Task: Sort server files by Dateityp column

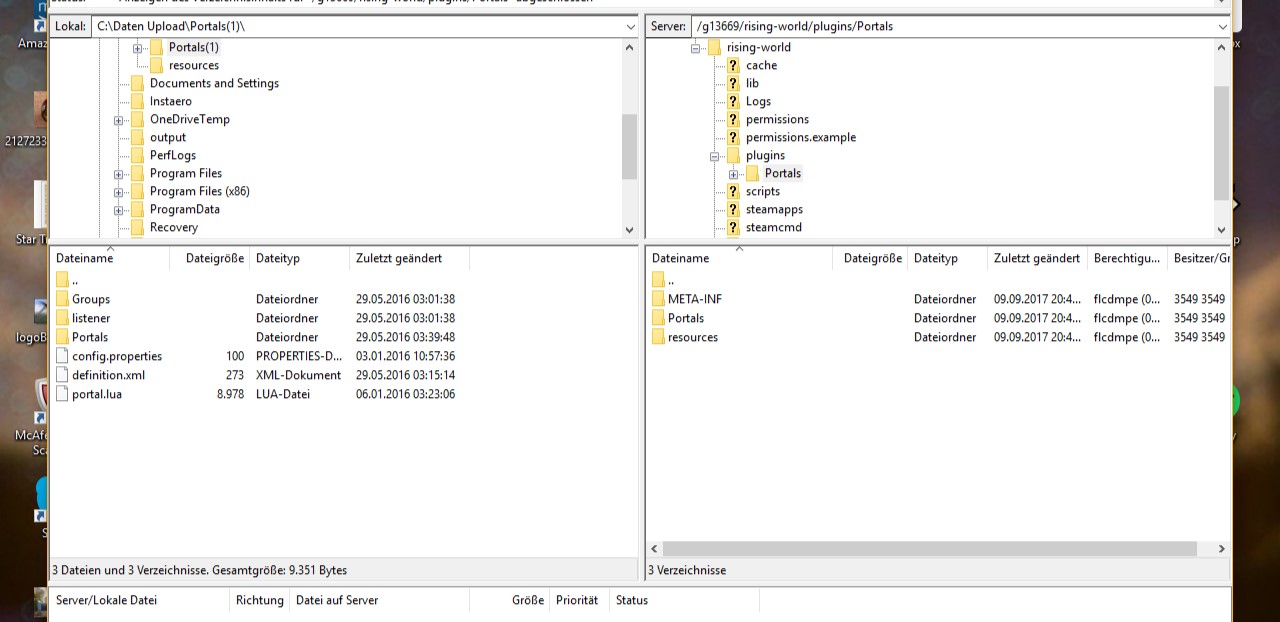Action: click(x=935, y=258)
